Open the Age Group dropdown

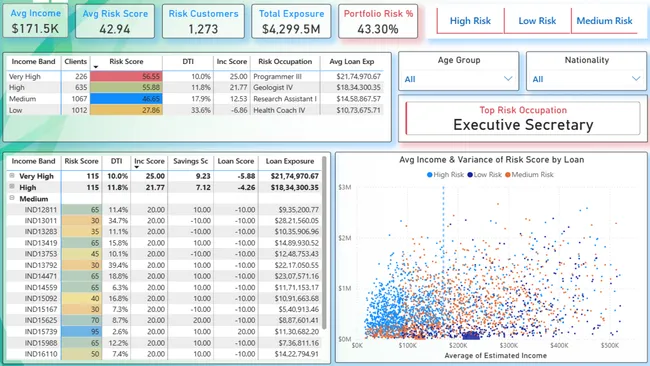click(458, 79)
